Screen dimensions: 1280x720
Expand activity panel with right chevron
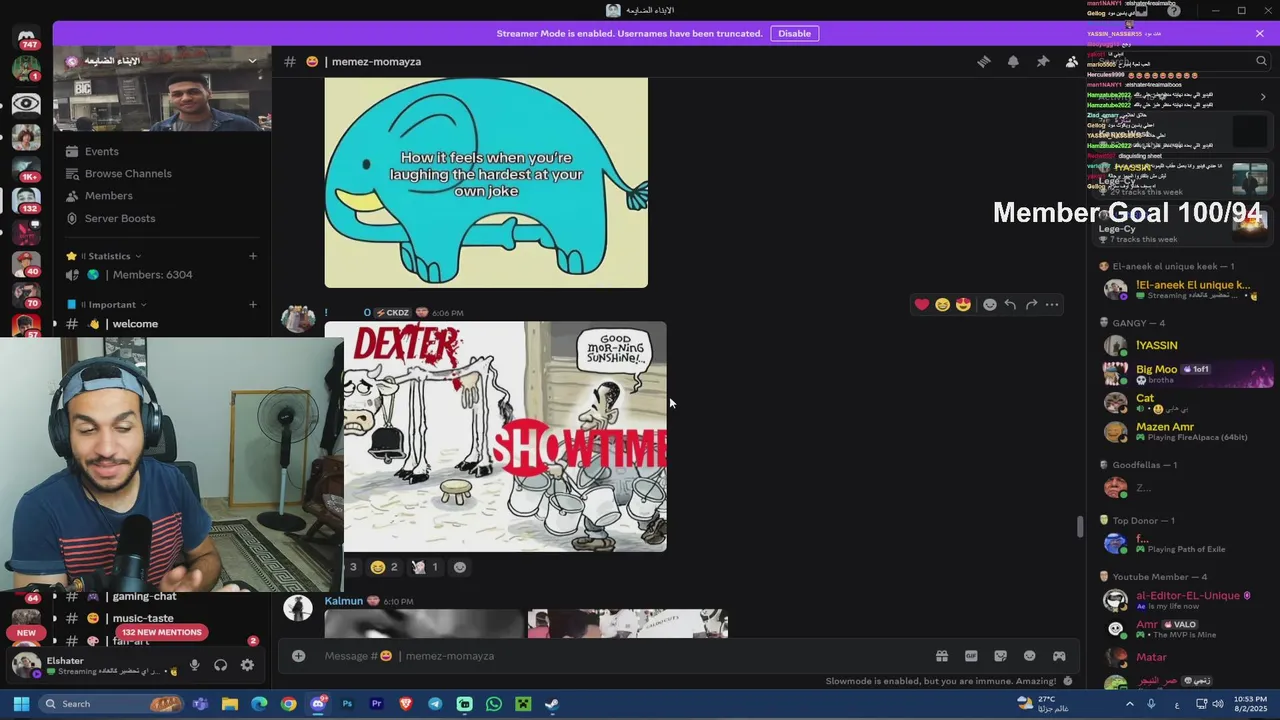1262,97
